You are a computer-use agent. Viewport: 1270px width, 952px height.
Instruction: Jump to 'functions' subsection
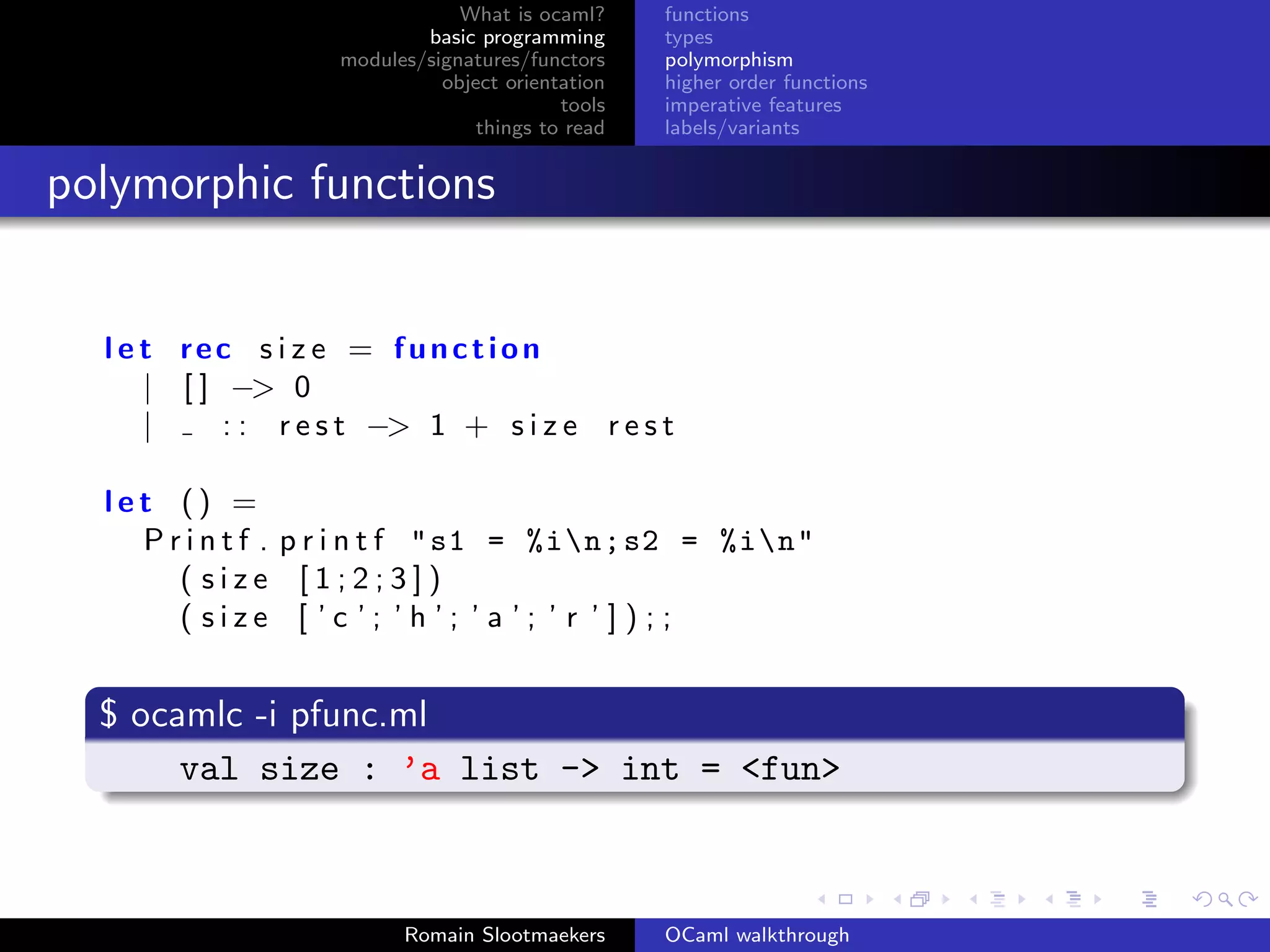point(707,14)
